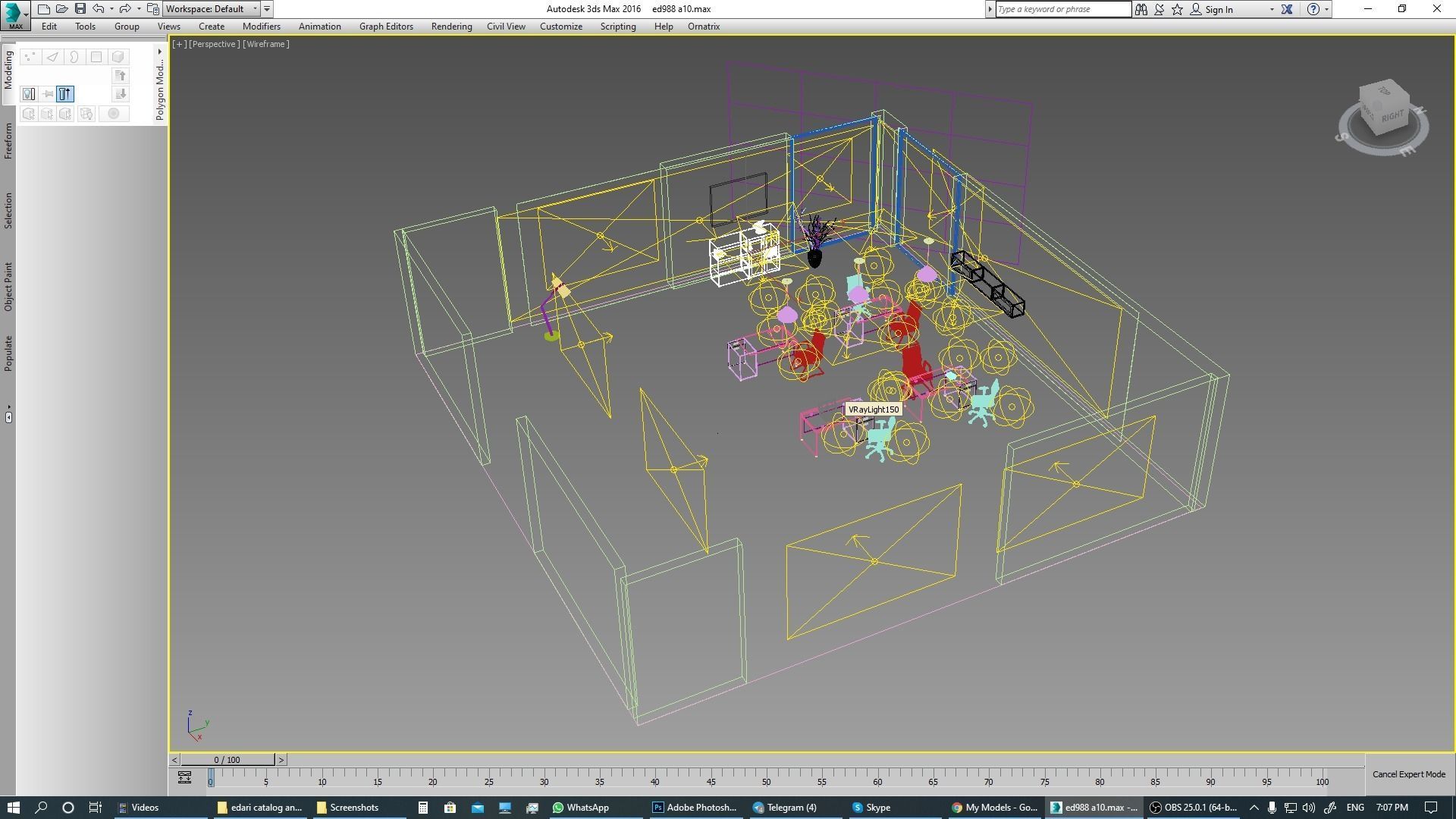
Task: Open Adobe Photoshop from the taskbar
Action: coord(695,808)
